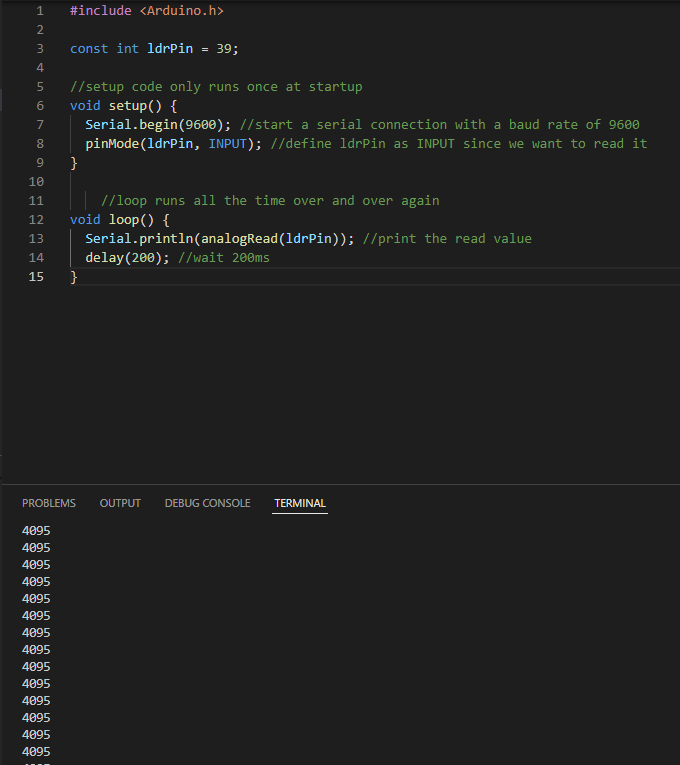Click line number 1 in the gutter

tap(40, 11)
